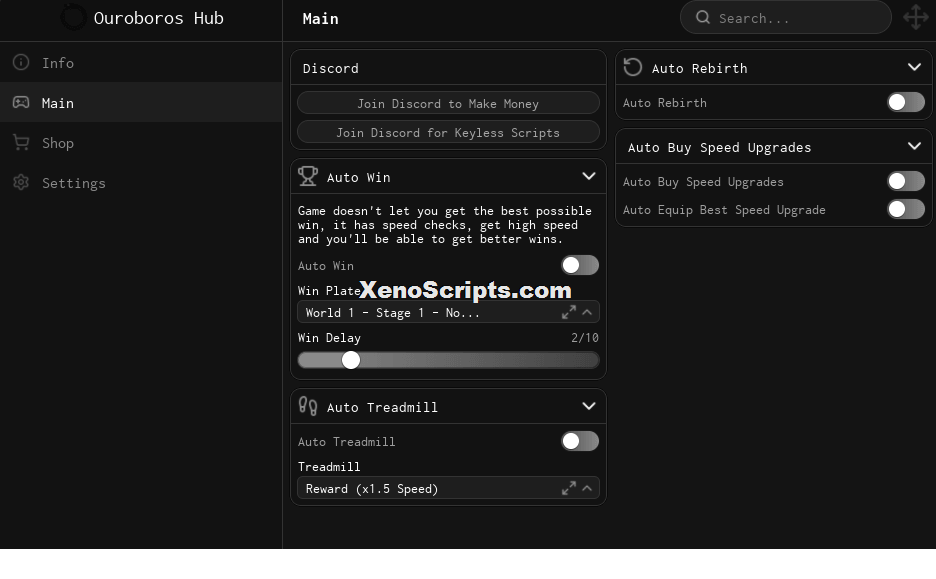Click the Auto Win description paragraph
This screenshot has height=579, width=936.
click(x=445, y=225)
